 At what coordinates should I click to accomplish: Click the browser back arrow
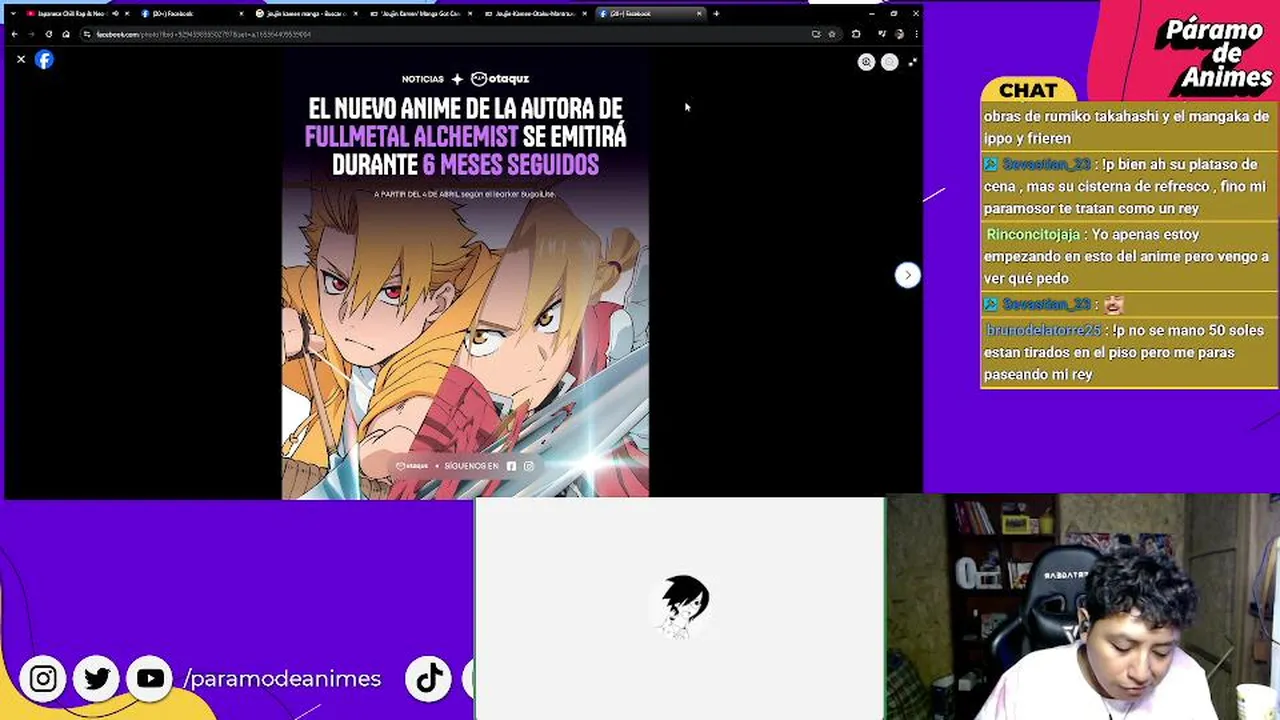14,34
